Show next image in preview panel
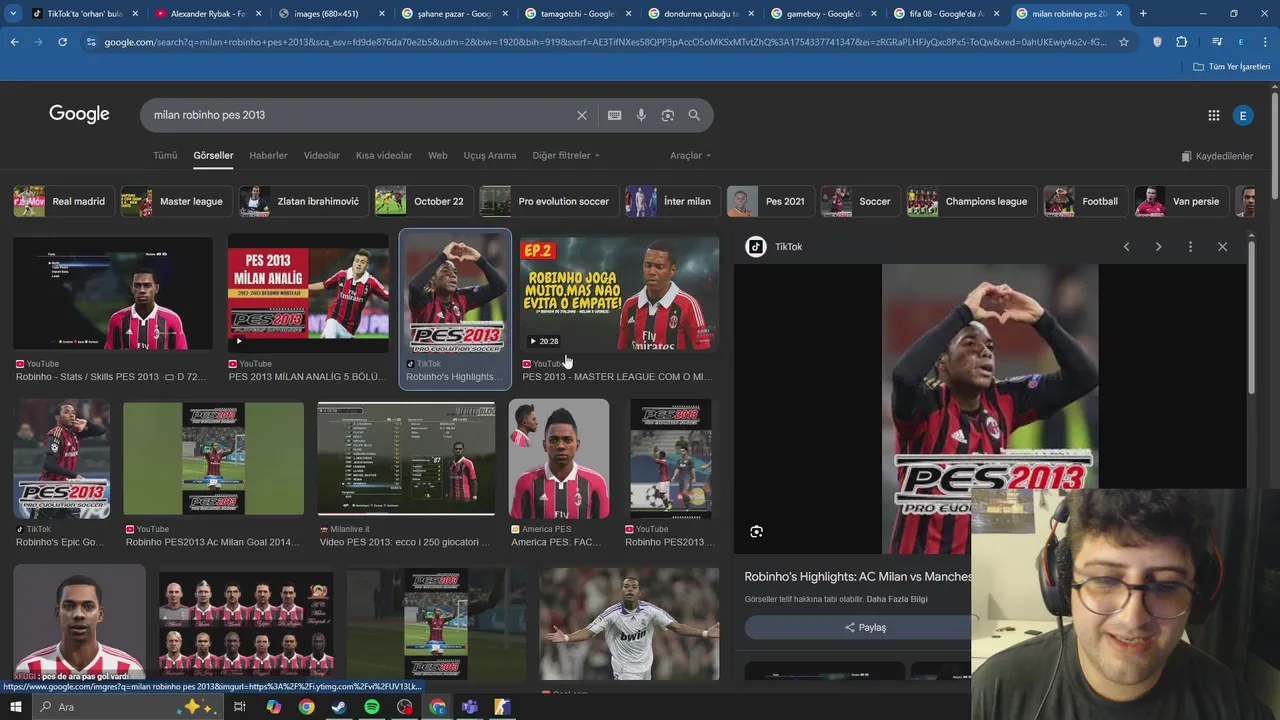This screenshot has width=1280, height=720. [x=1158, y=247]
